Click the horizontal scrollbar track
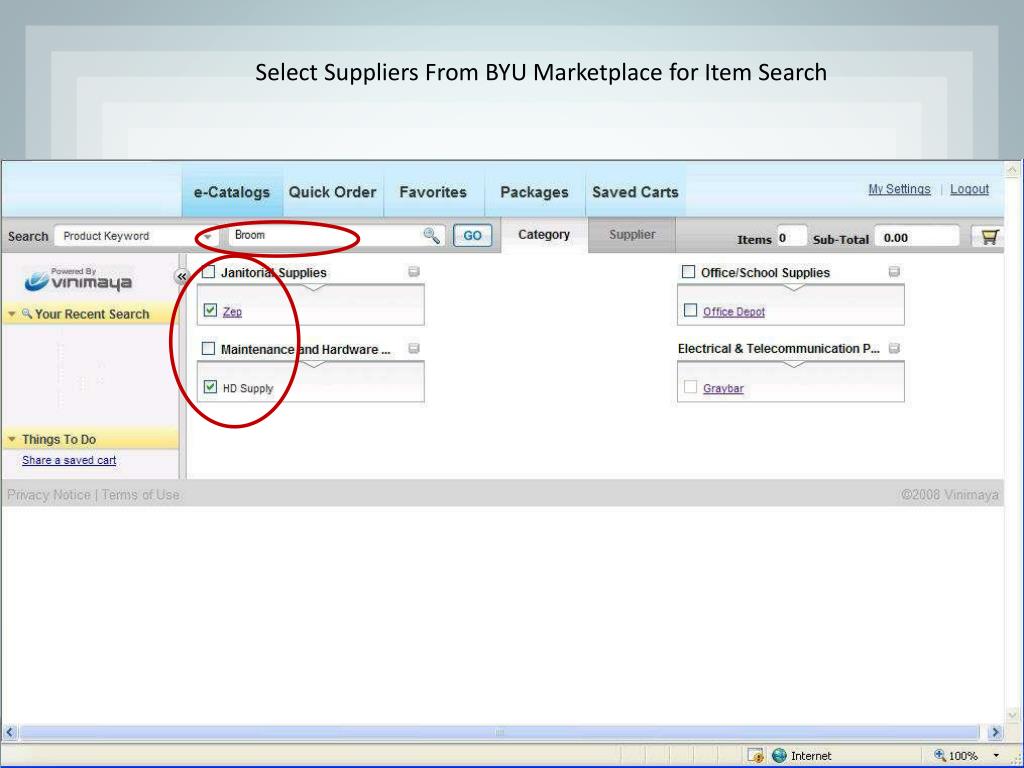Viewport: 1024px width, 768px height. coord(500,732)
